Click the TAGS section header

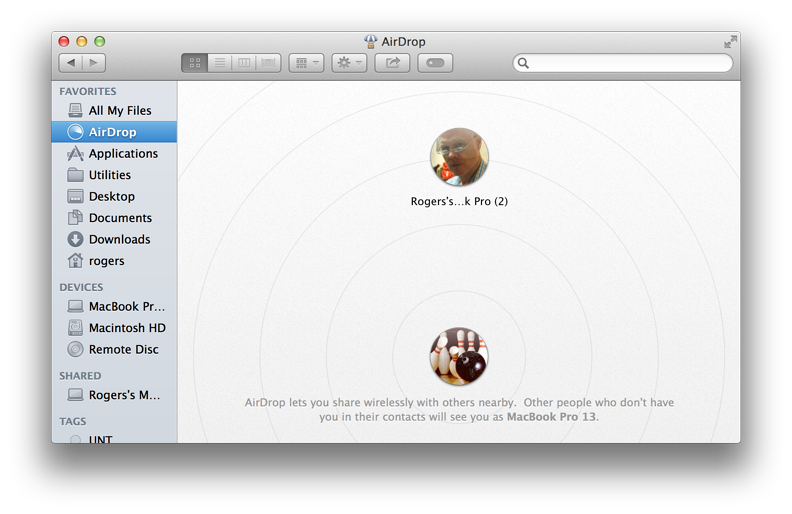pyautogui.click(x=73, y=422)
